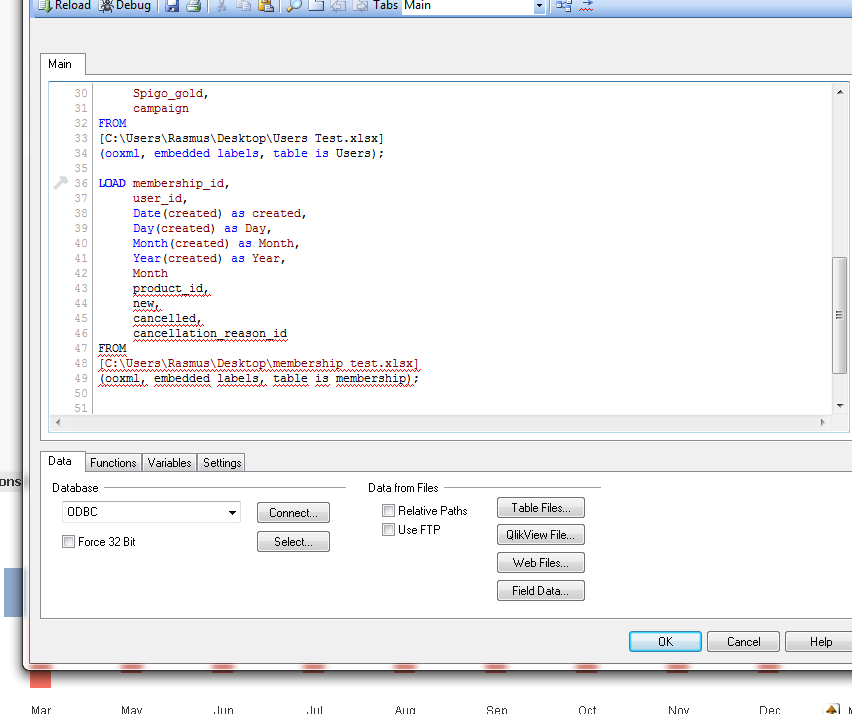Select the Settings tab

point(222,463)
